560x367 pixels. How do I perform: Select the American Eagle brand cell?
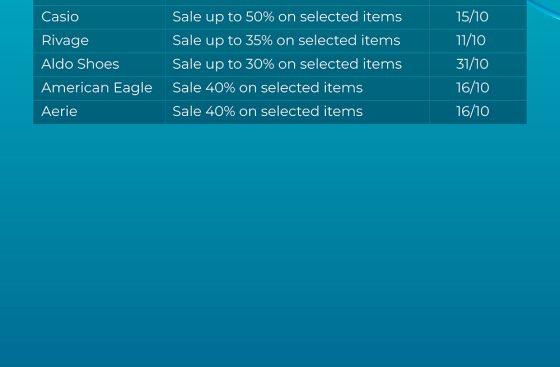click(97, 88)
